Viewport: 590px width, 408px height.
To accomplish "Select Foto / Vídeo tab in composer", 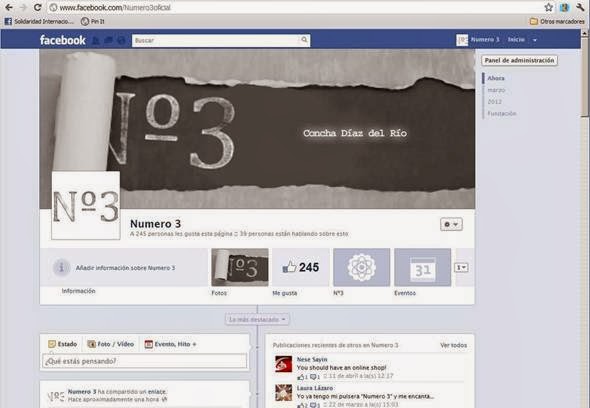I will tap(111, 344).
